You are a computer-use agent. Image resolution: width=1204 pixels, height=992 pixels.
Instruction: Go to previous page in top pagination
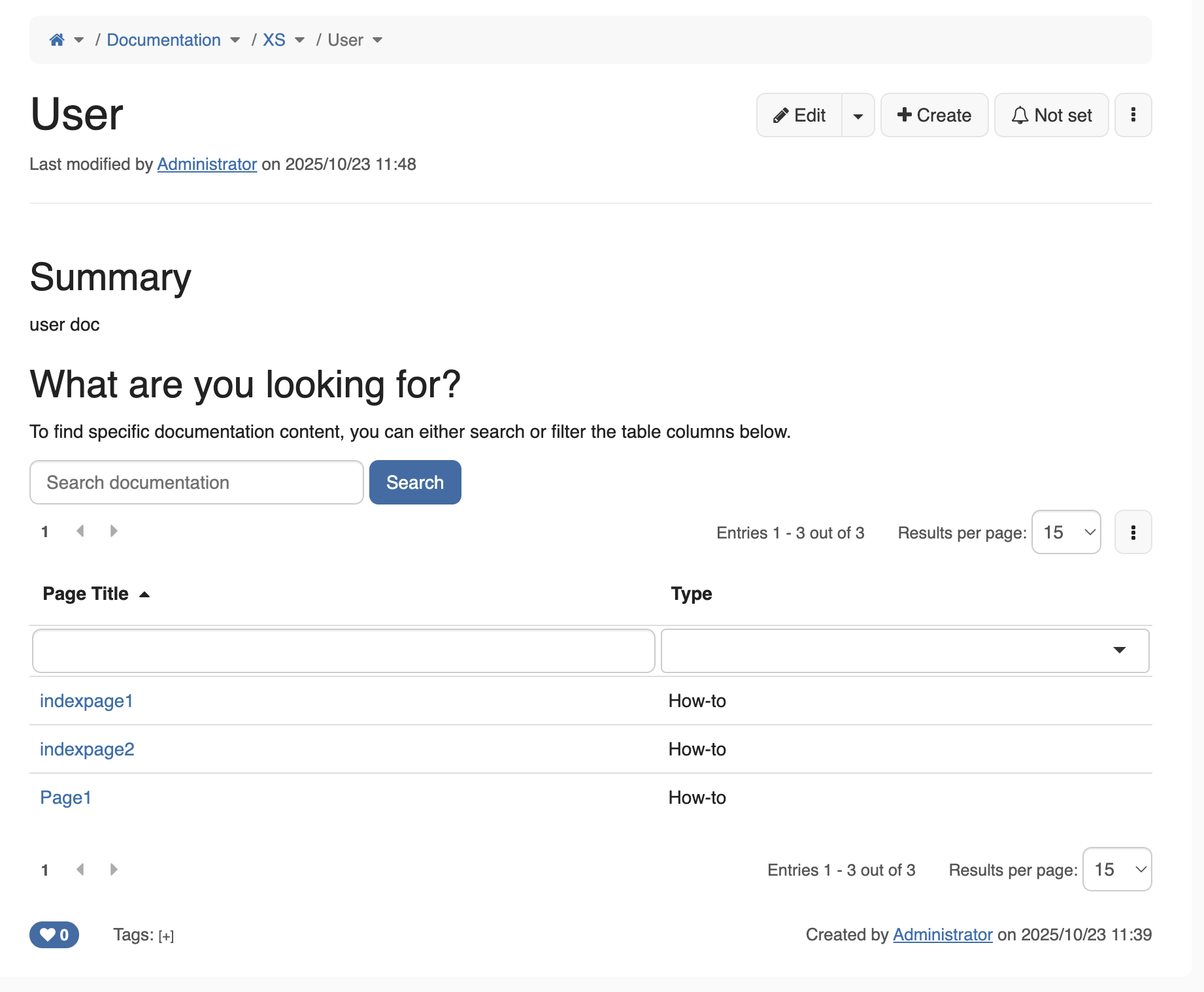click(x=80, y=531)
